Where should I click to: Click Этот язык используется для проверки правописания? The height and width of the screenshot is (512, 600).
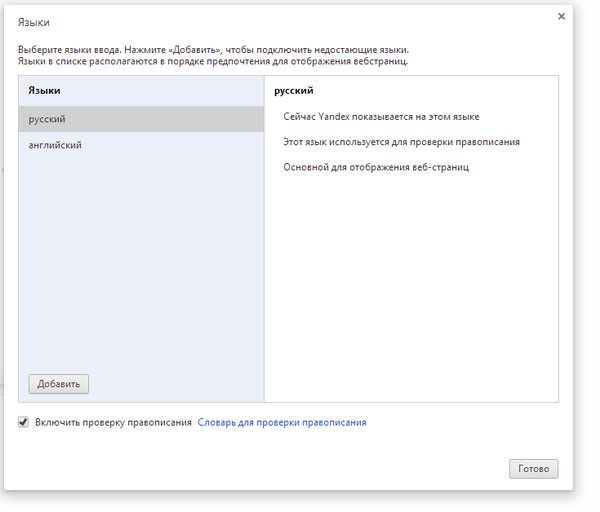[x=401, y=142]
